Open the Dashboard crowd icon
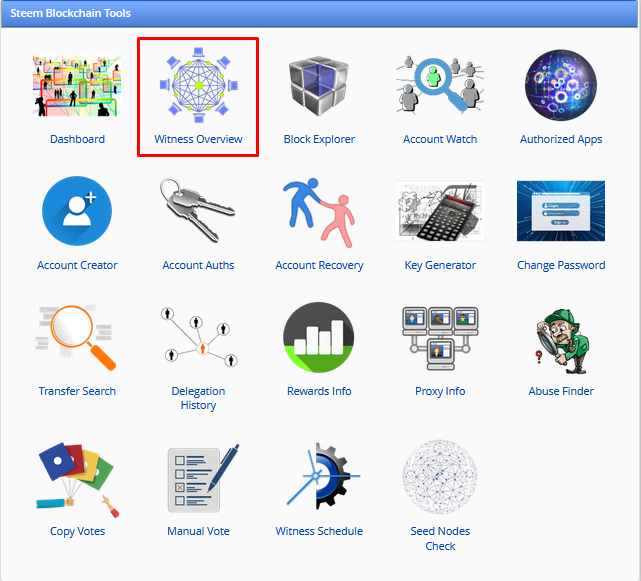Viewport: 641px width, 581px height. [x=77, y=85]
